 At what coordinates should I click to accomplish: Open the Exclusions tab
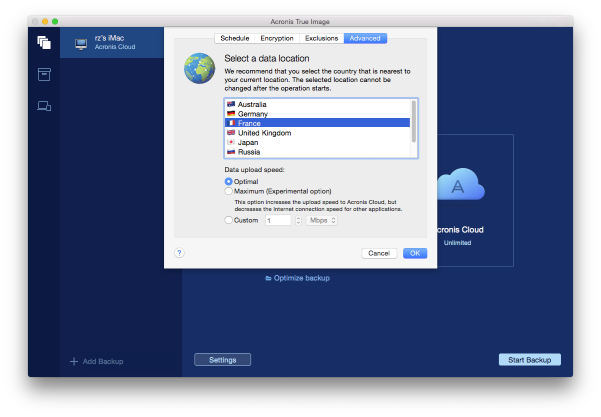click(321, 38)
